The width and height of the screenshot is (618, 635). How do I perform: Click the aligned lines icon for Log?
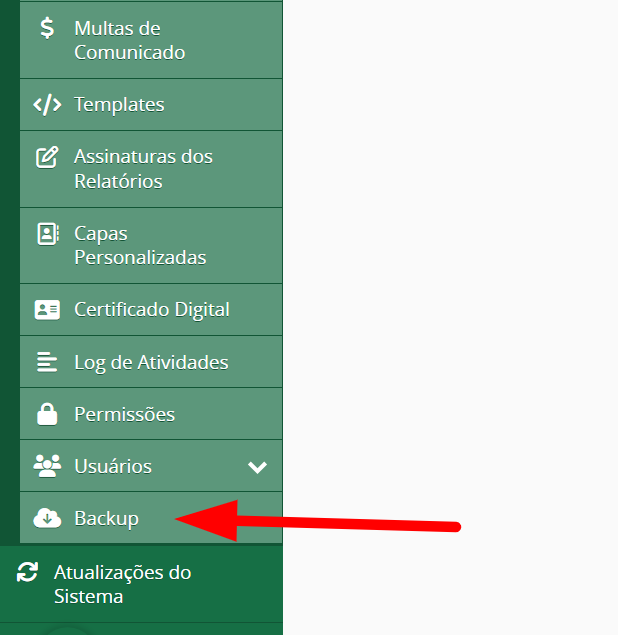coord(47,362)
